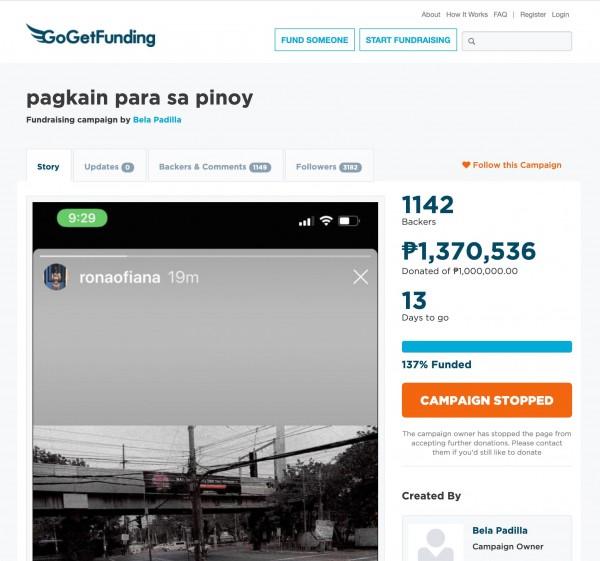Screen dimensions: 600x561
Task: Click the 1149 backers count badge
Action: (260, 167)
